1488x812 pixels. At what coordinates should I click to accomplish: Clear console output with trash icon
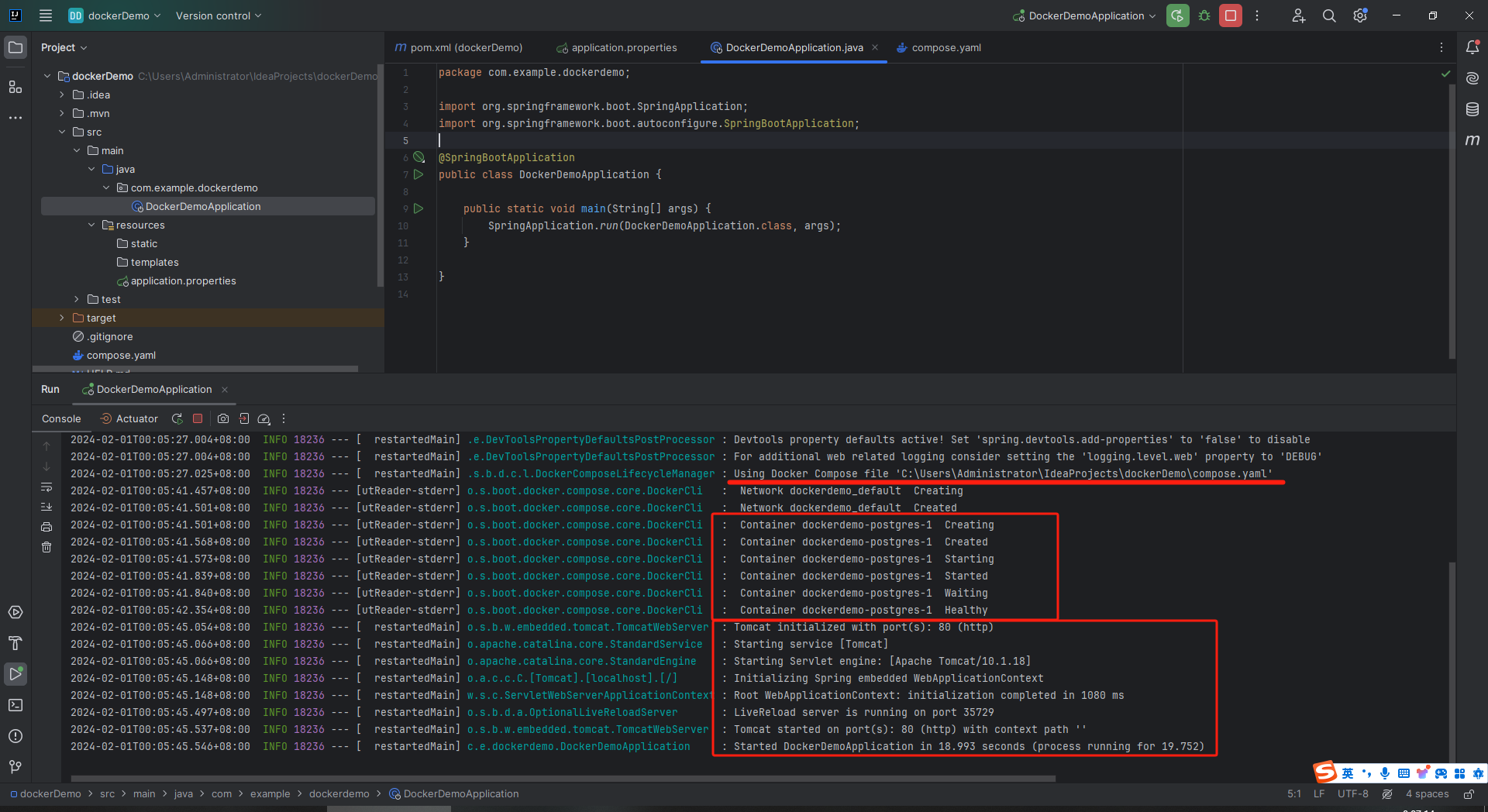coord(46,547)
